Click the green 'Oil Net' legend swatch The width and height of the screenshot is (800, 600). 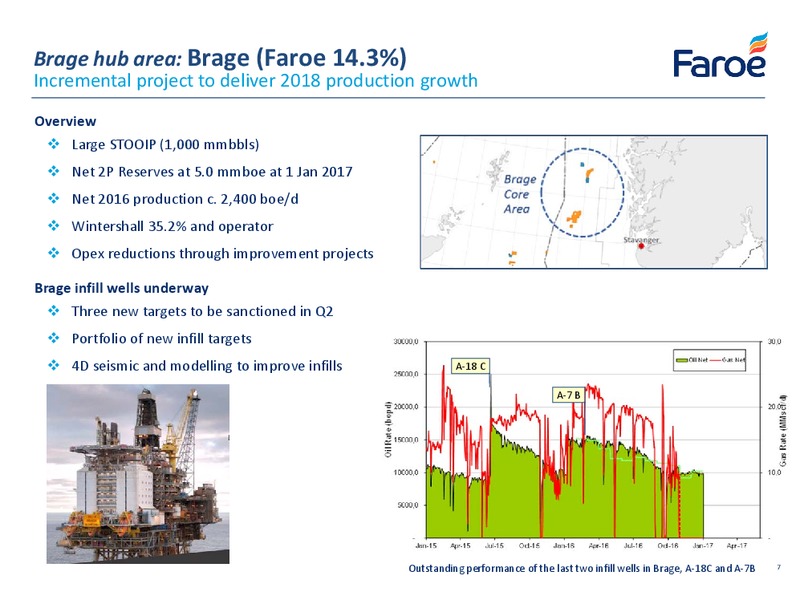point(682,360)
